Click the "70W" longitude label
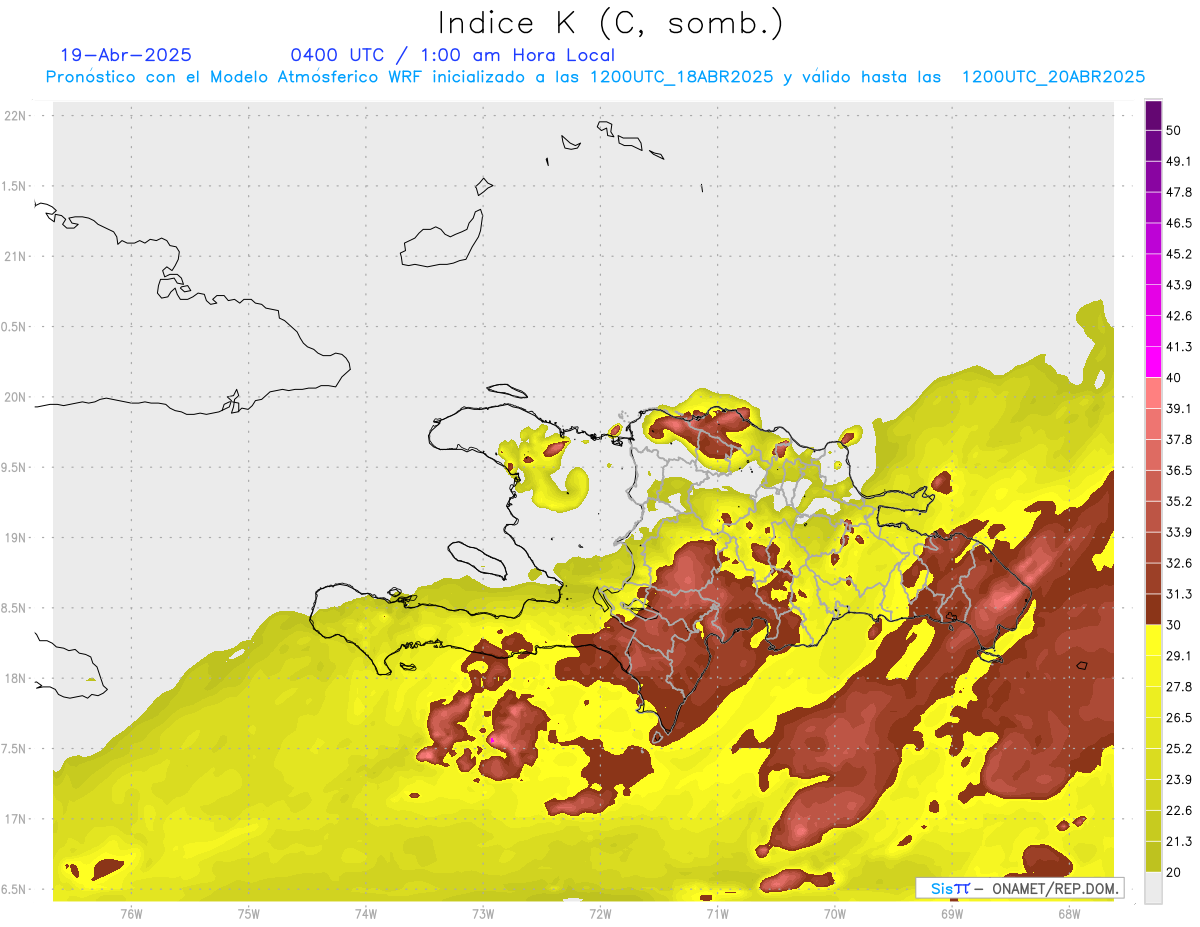 point(835,914)
